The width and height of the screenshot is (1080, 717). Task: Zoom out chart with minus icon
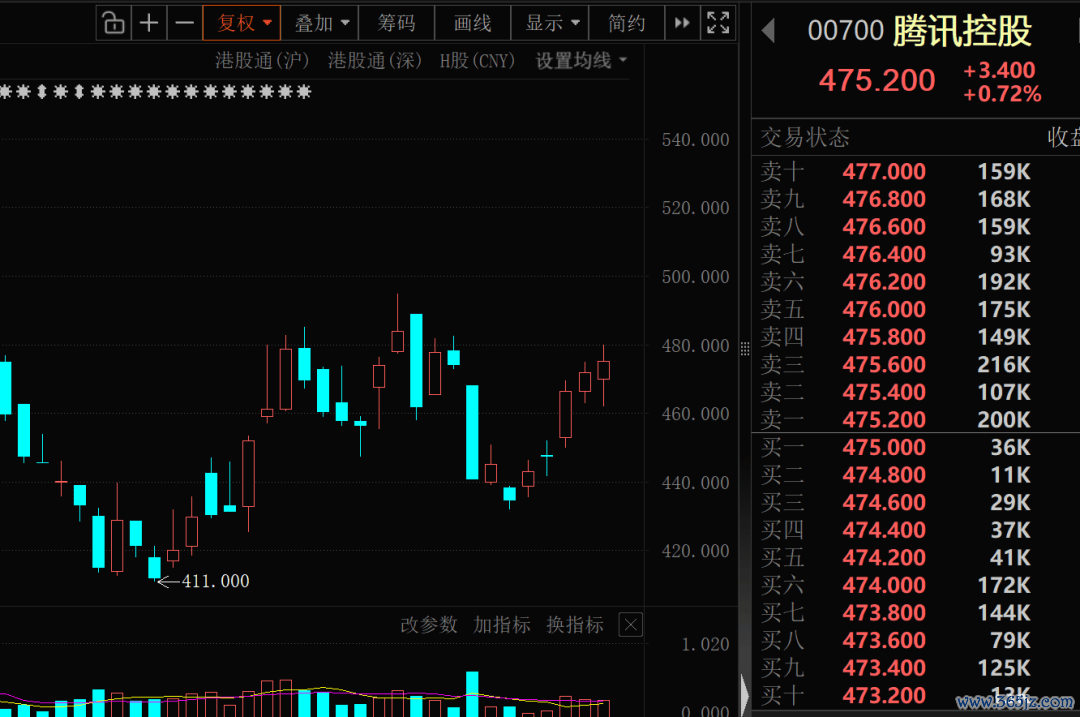coord(184,23)
